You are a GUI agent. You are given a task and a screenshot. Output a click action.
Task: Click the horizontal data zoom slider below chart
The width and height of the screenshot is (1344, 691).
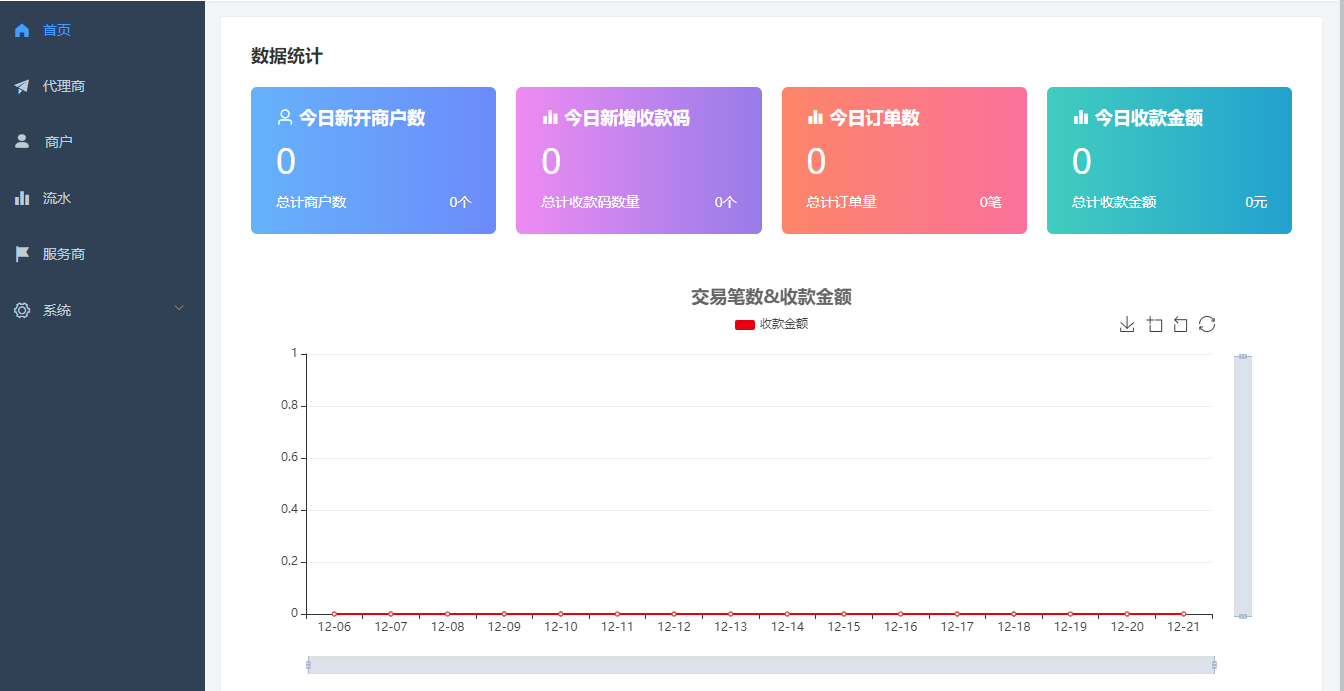762,663
